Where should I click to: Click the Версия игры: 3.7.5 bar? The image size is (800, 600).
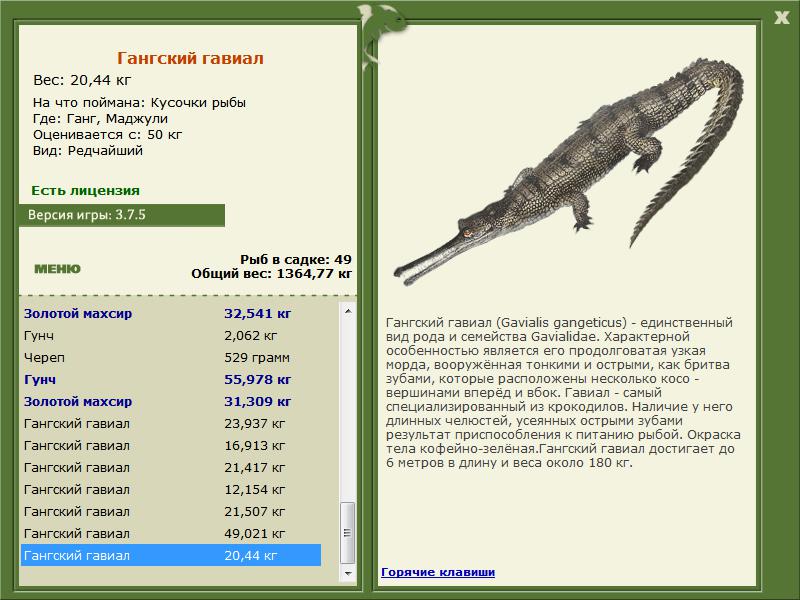(x=122, y=215)
